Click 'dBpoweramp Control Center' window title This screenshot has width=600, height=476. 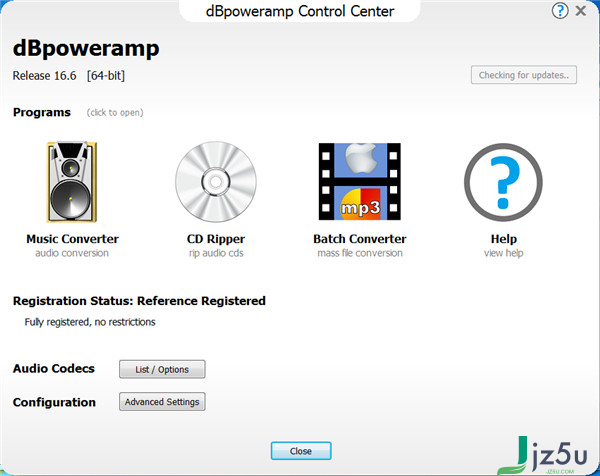[x=300, y=11]
